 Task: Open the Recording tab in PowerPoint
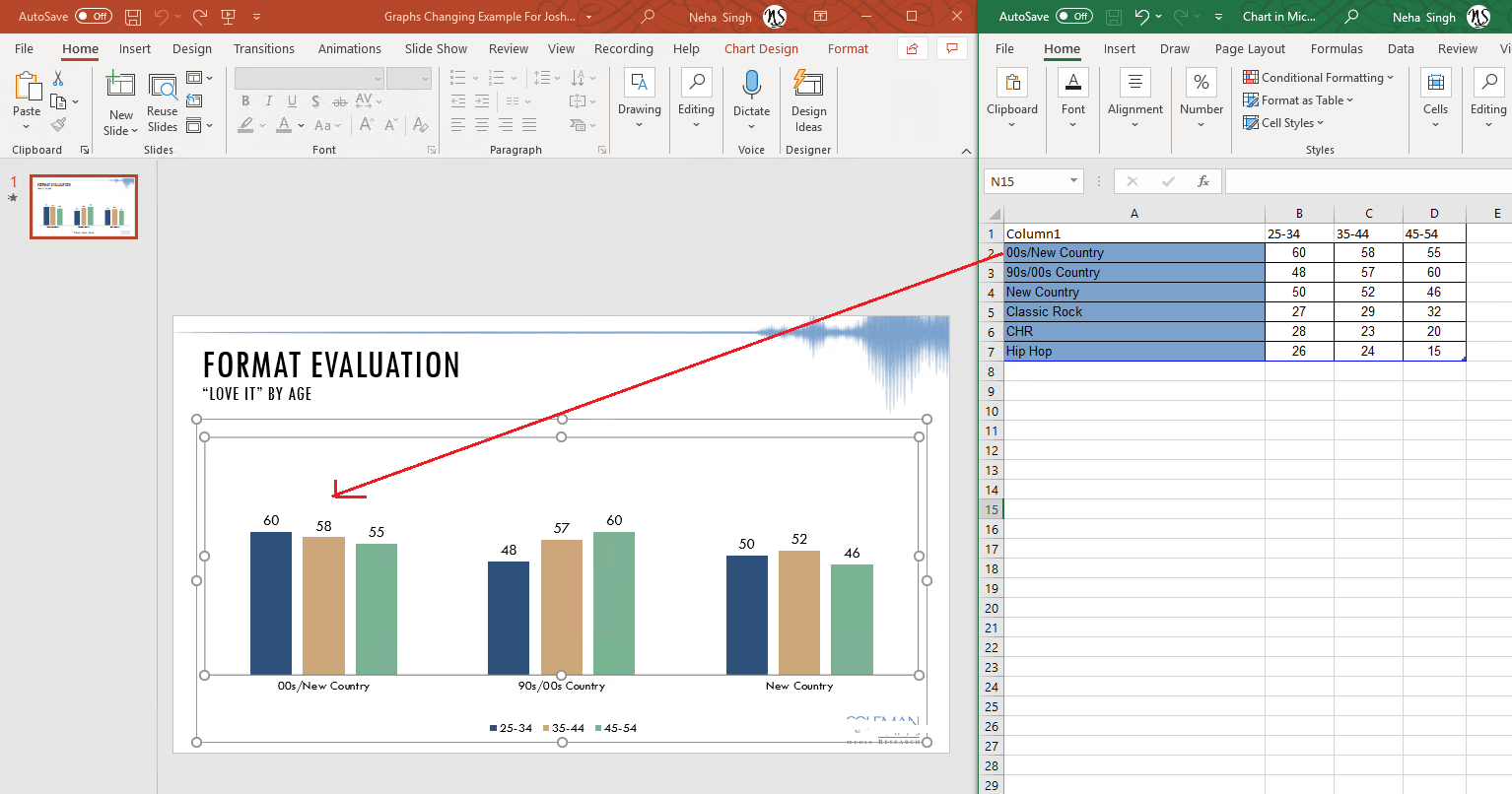pos(623,48)
